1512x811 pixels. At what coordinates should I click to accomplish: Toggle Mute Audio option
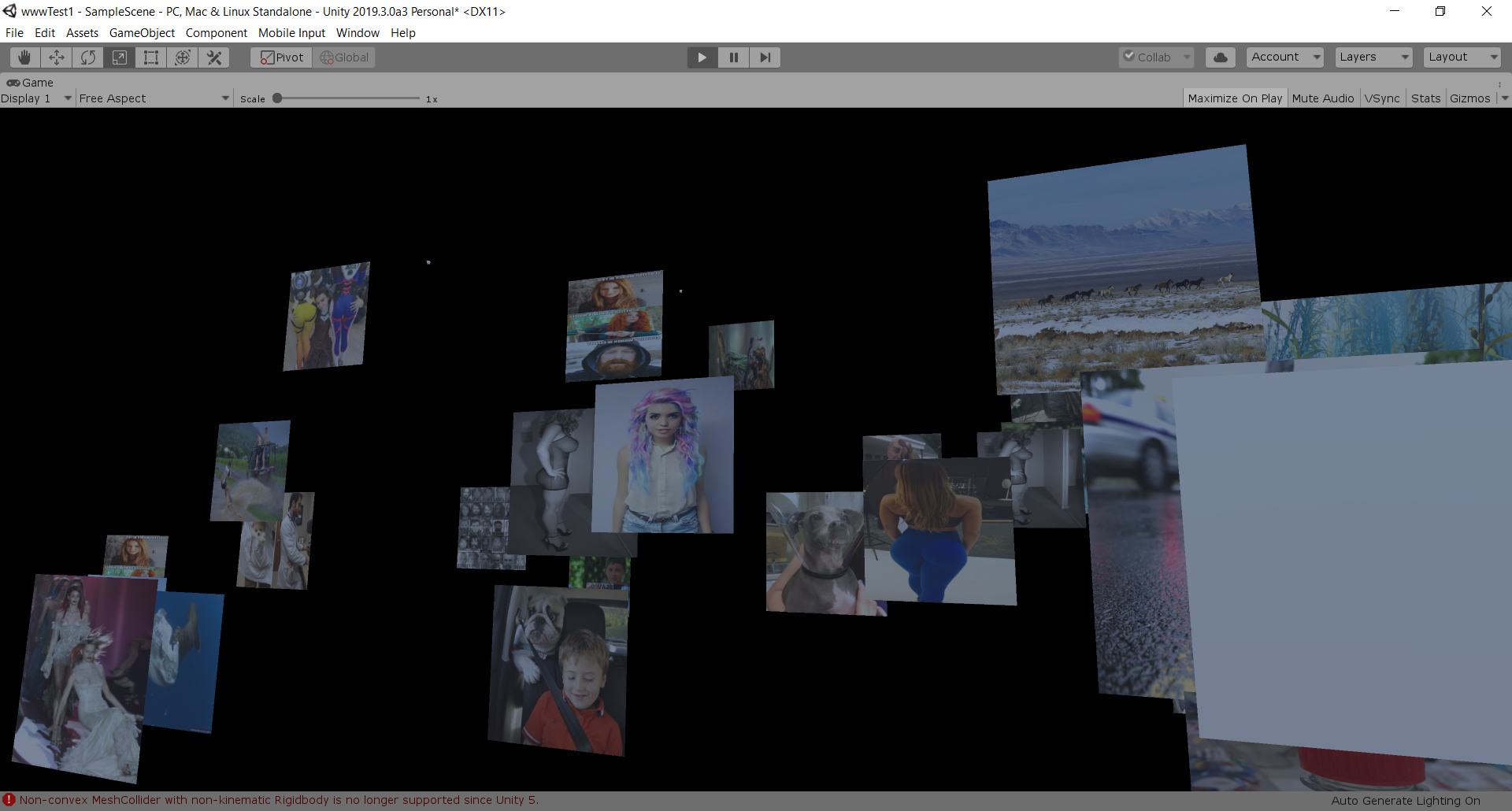point(1322,98)
